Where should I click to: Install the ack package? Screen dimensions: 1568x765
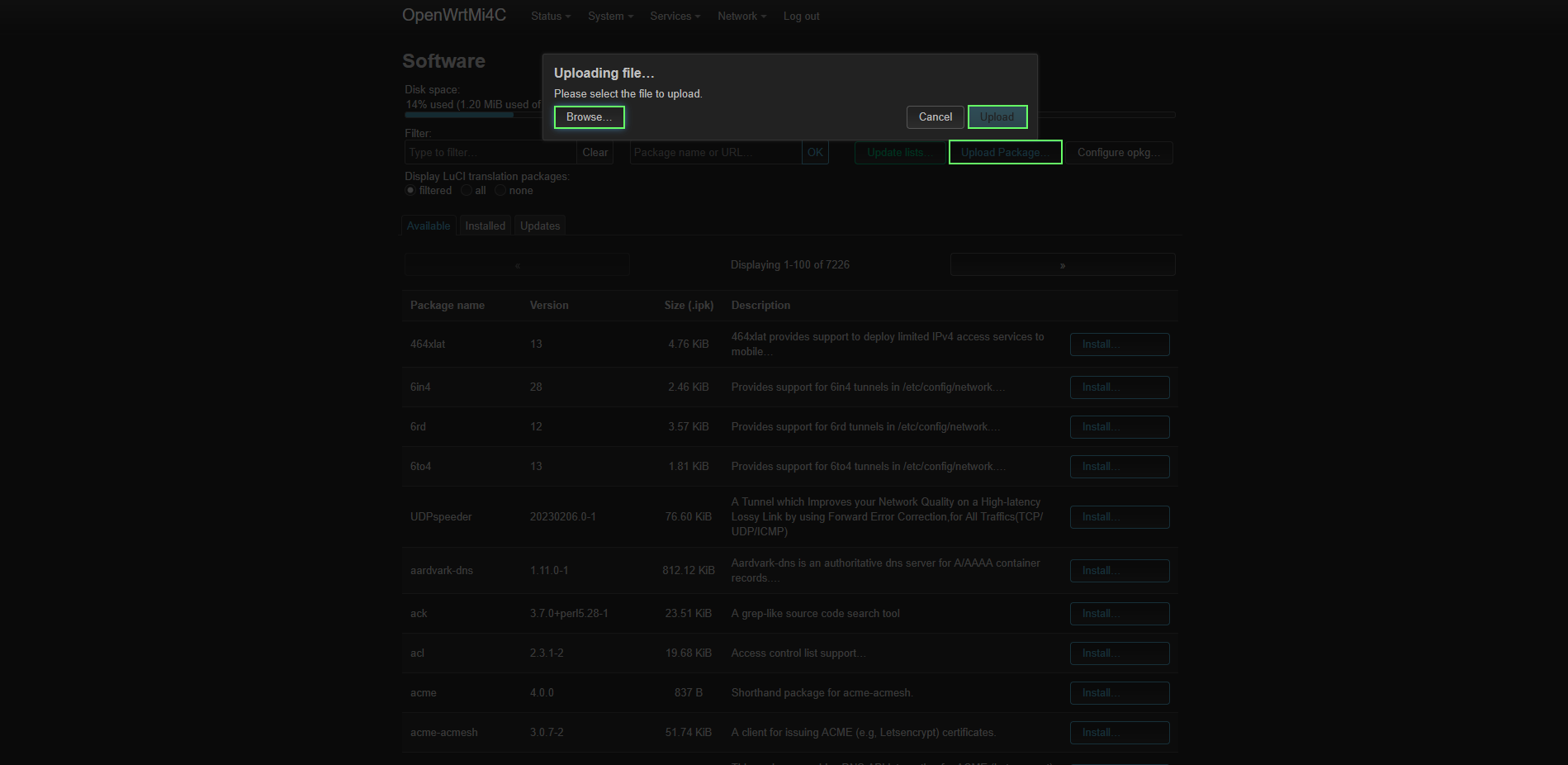pos(1120,614)
